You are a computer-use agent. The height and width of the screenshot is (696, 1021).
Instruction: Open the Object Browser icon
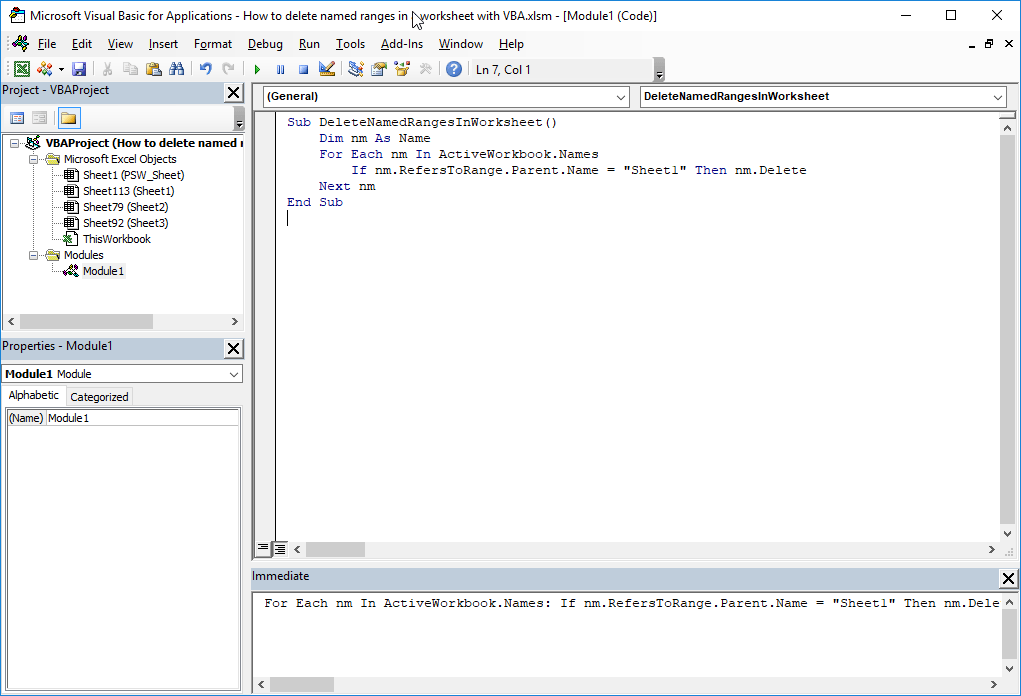click(400, 68)
